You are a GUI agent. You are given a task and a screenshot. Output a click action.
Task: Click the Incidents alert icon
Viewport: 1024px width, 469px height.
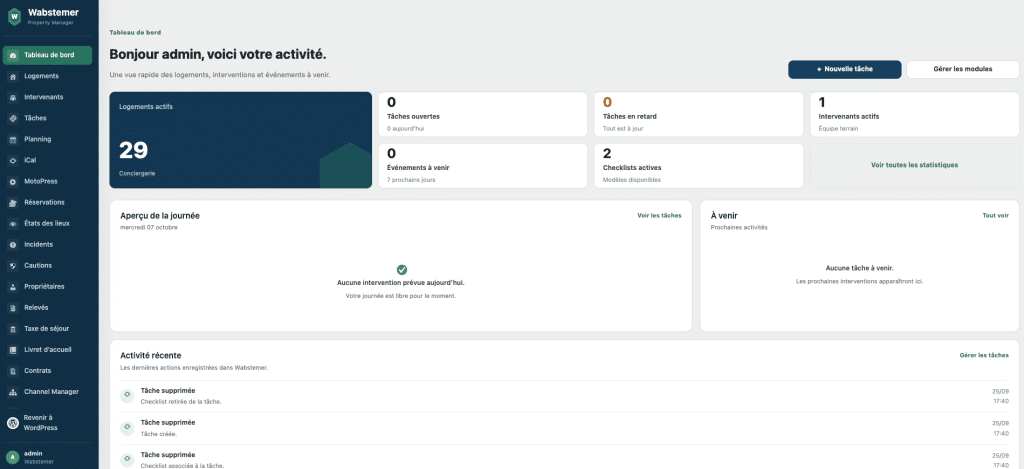point(12,244)
